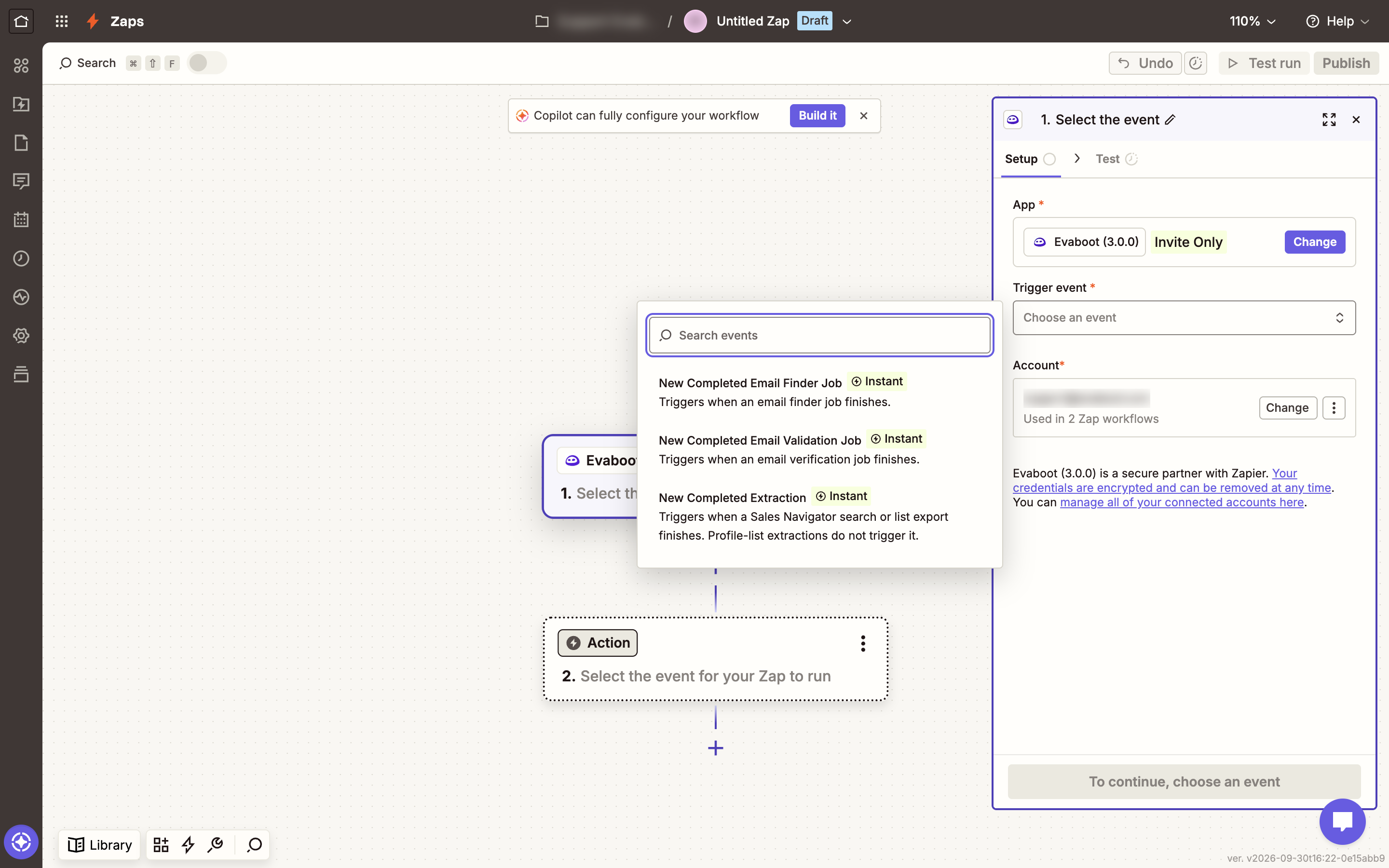Viewport: 1389px width, 868px height.
Task: Add a step with the plus below Action
Action: click(715, 748)
